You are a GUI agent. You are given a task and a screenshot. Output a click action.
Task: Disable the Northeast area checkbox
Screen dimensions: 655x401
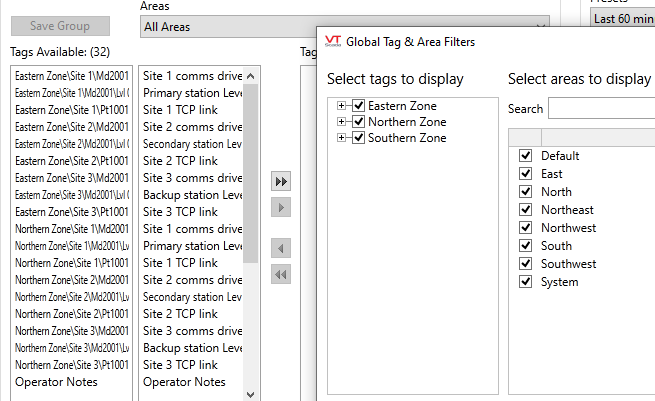pos(525,210)
